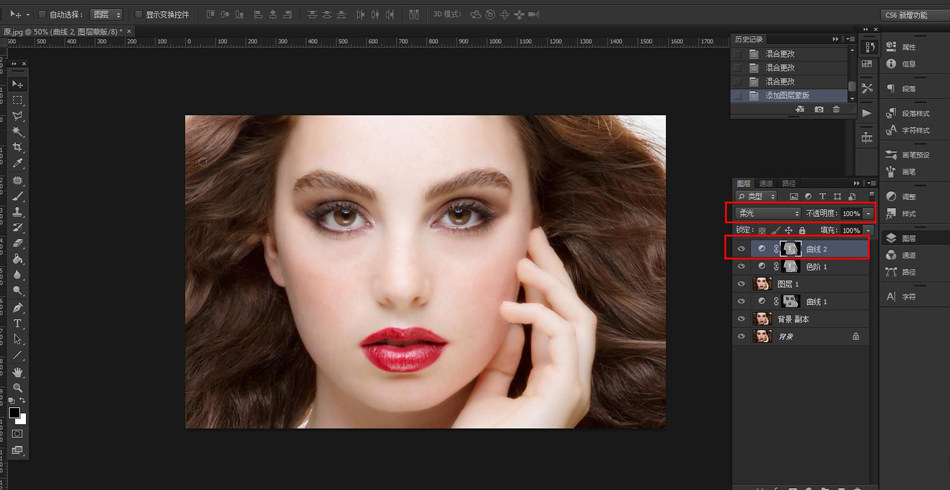Open the History panel flyout menu

[849, 39]
